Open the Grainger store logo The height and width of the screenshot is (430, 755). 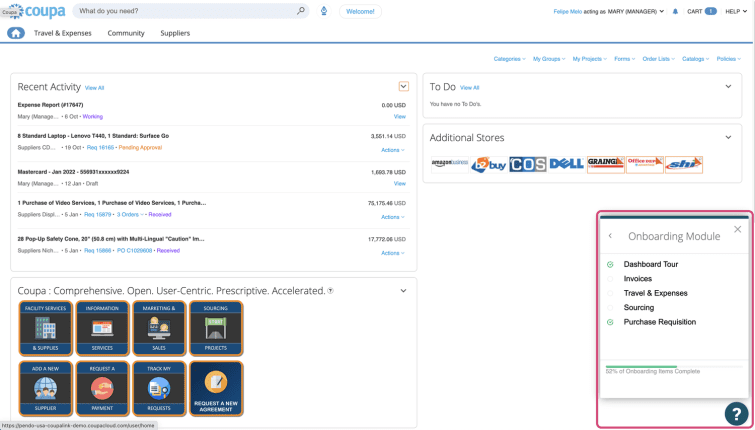pyautogui.click(x=606, y=164)
